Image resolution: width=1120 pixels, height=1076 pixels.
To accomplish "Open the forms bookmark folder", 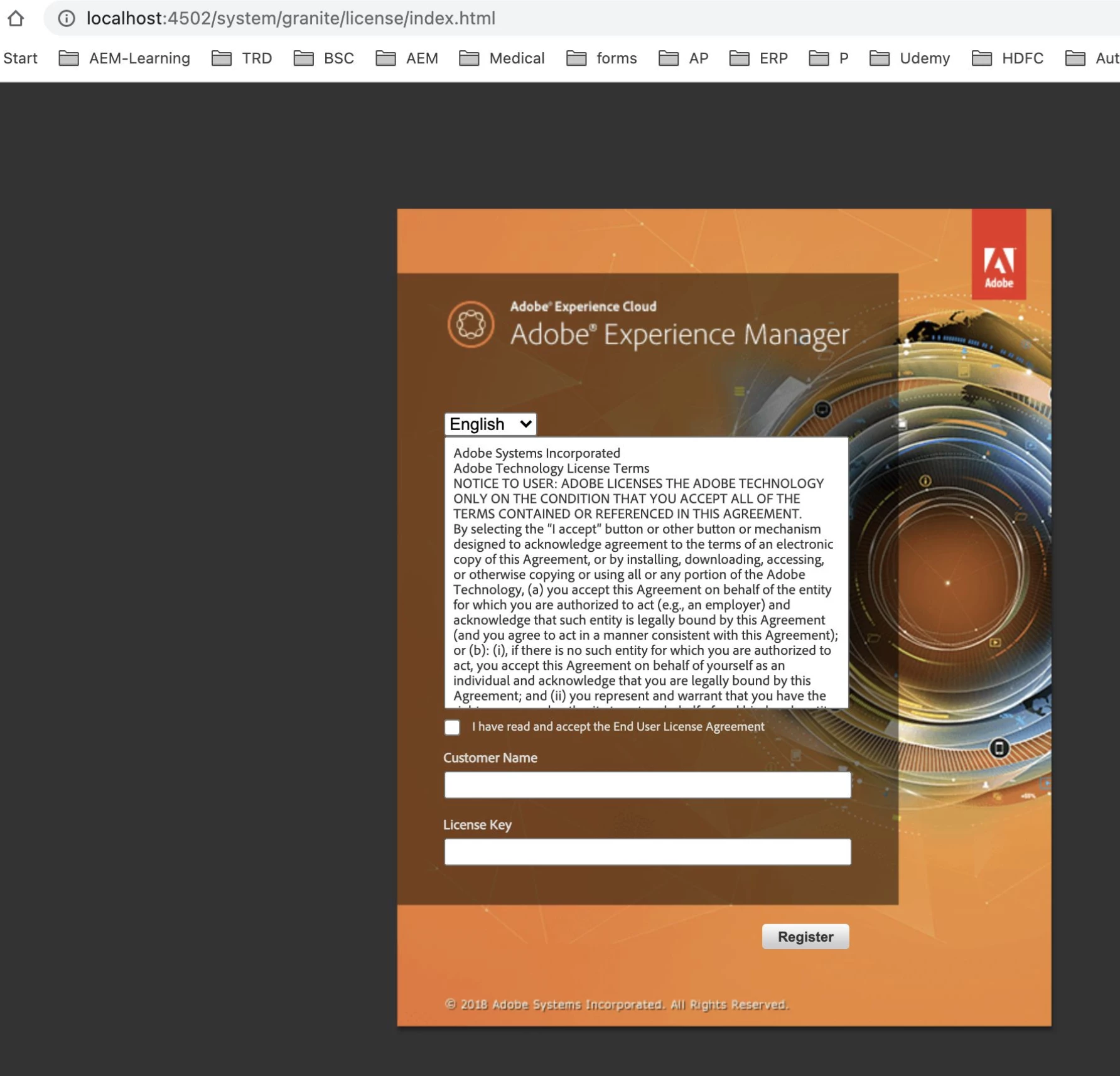I will point(601,58).
